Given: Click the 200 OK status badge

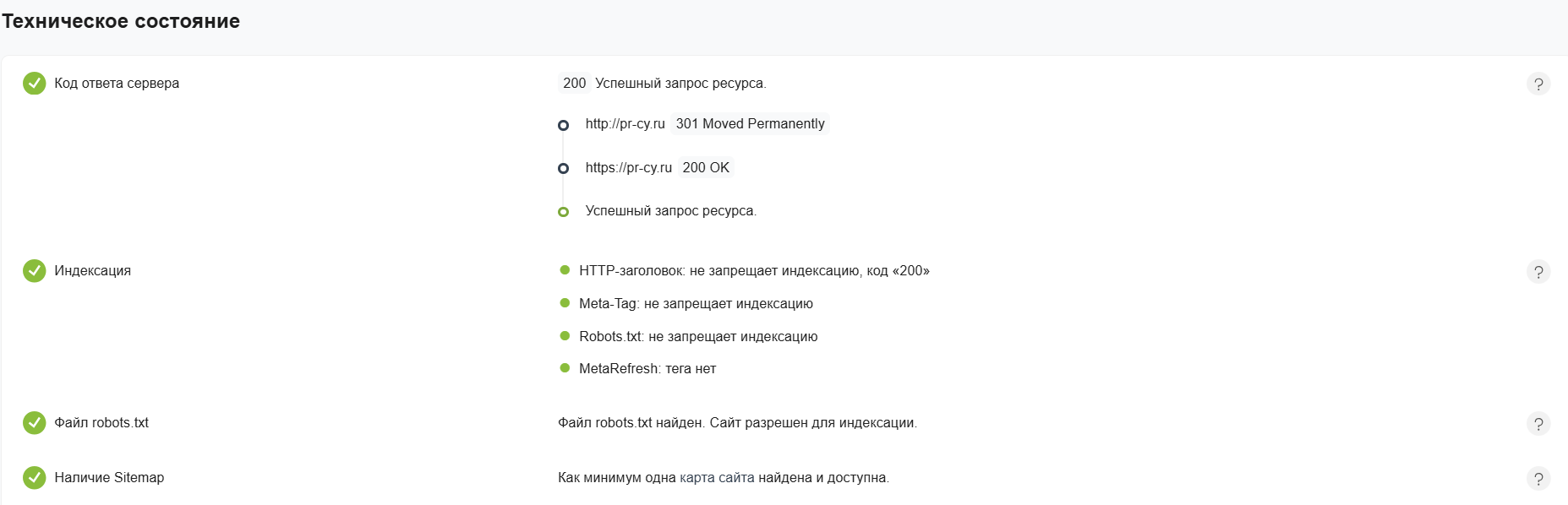Looking at the screenshot, I should click(x=705, y=167).
